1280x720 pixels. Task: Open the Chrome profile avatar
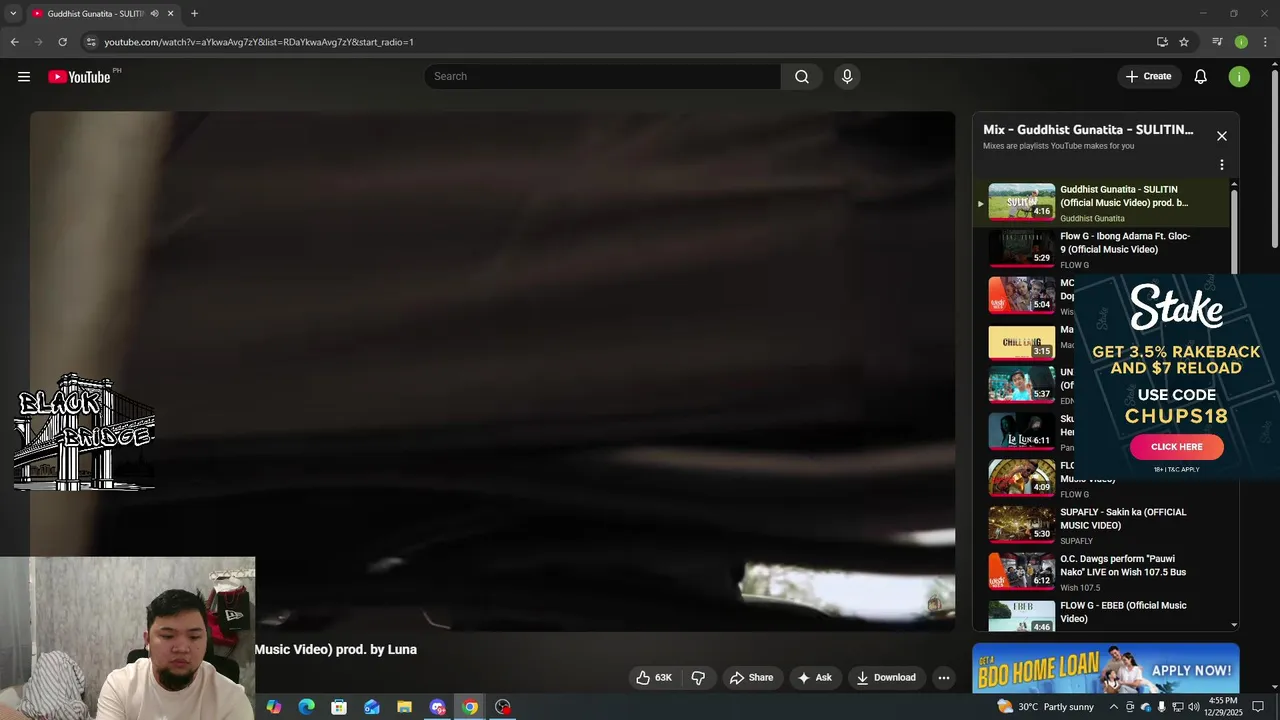pos(1241,42)
